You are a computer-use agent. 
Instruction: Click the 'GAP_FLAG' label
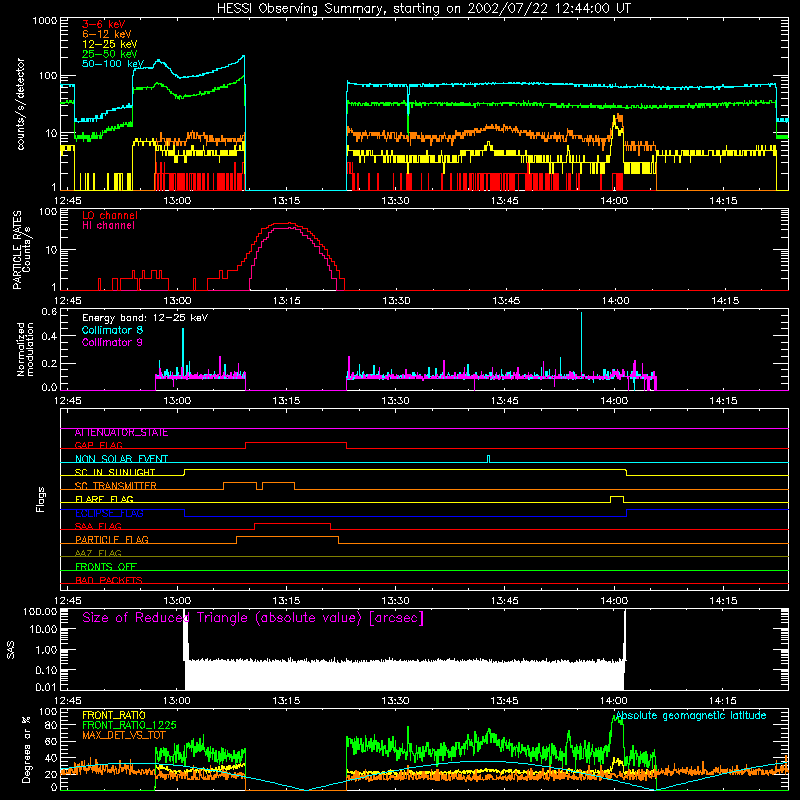[98, 445]
